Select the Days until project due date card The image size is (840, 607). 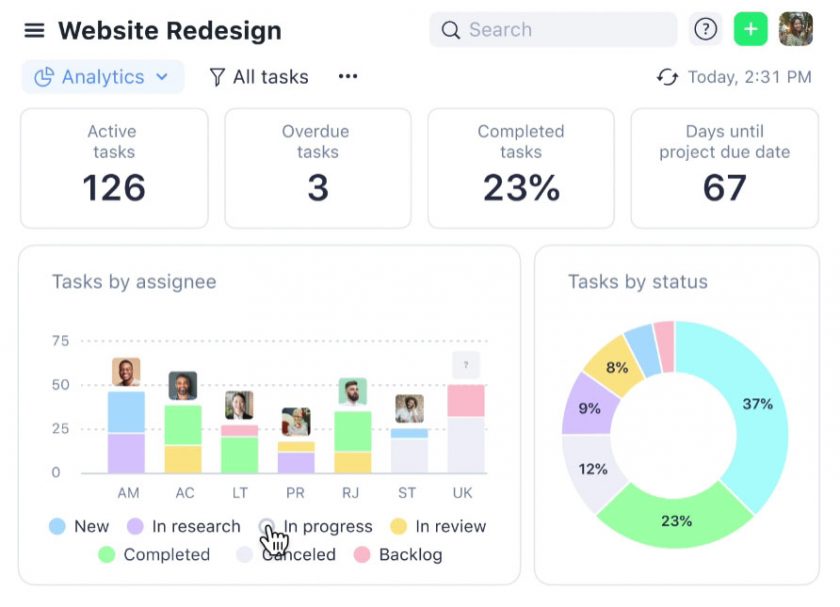[x=724, y=168]
